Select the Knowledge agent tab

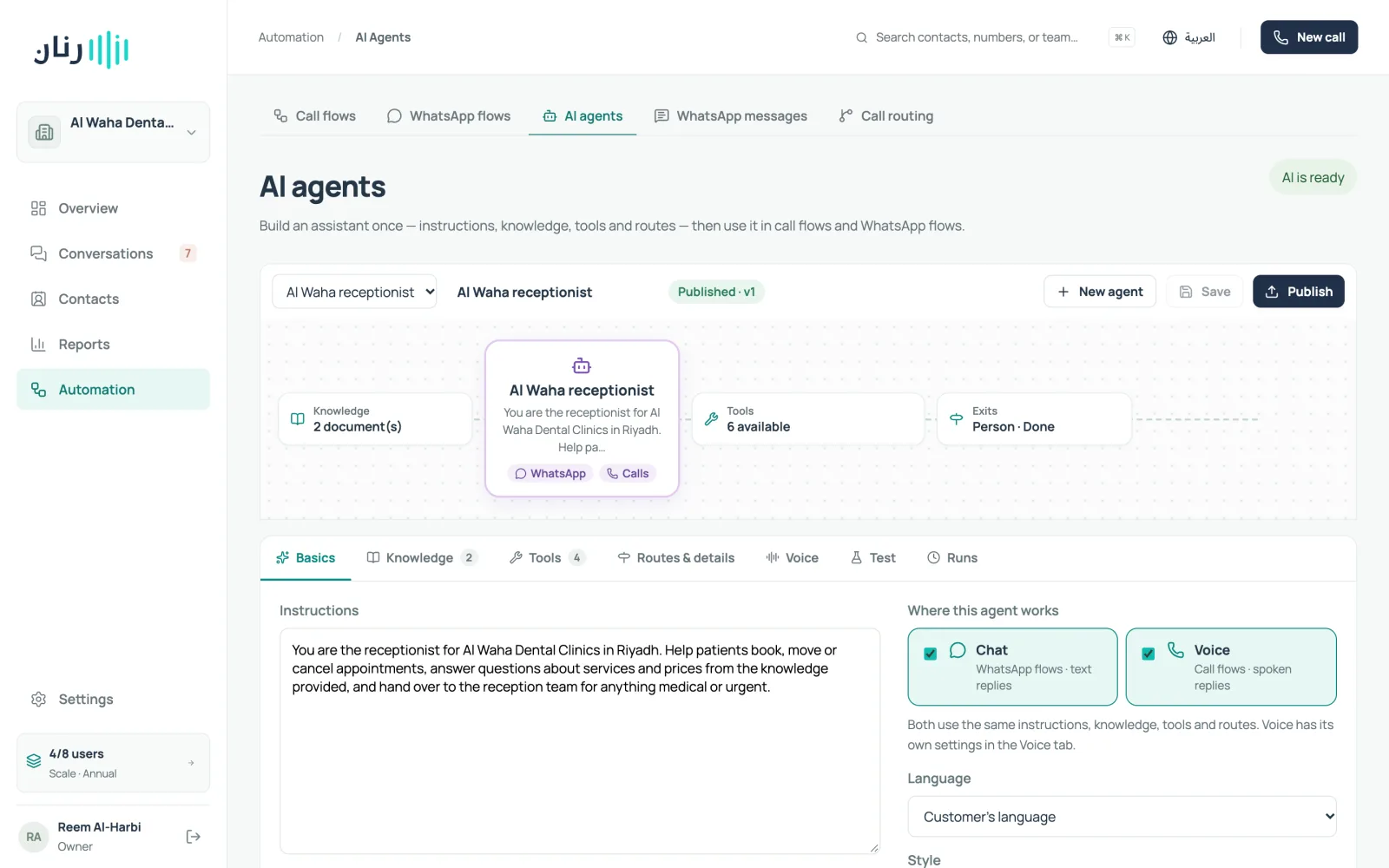click(421, 557)
